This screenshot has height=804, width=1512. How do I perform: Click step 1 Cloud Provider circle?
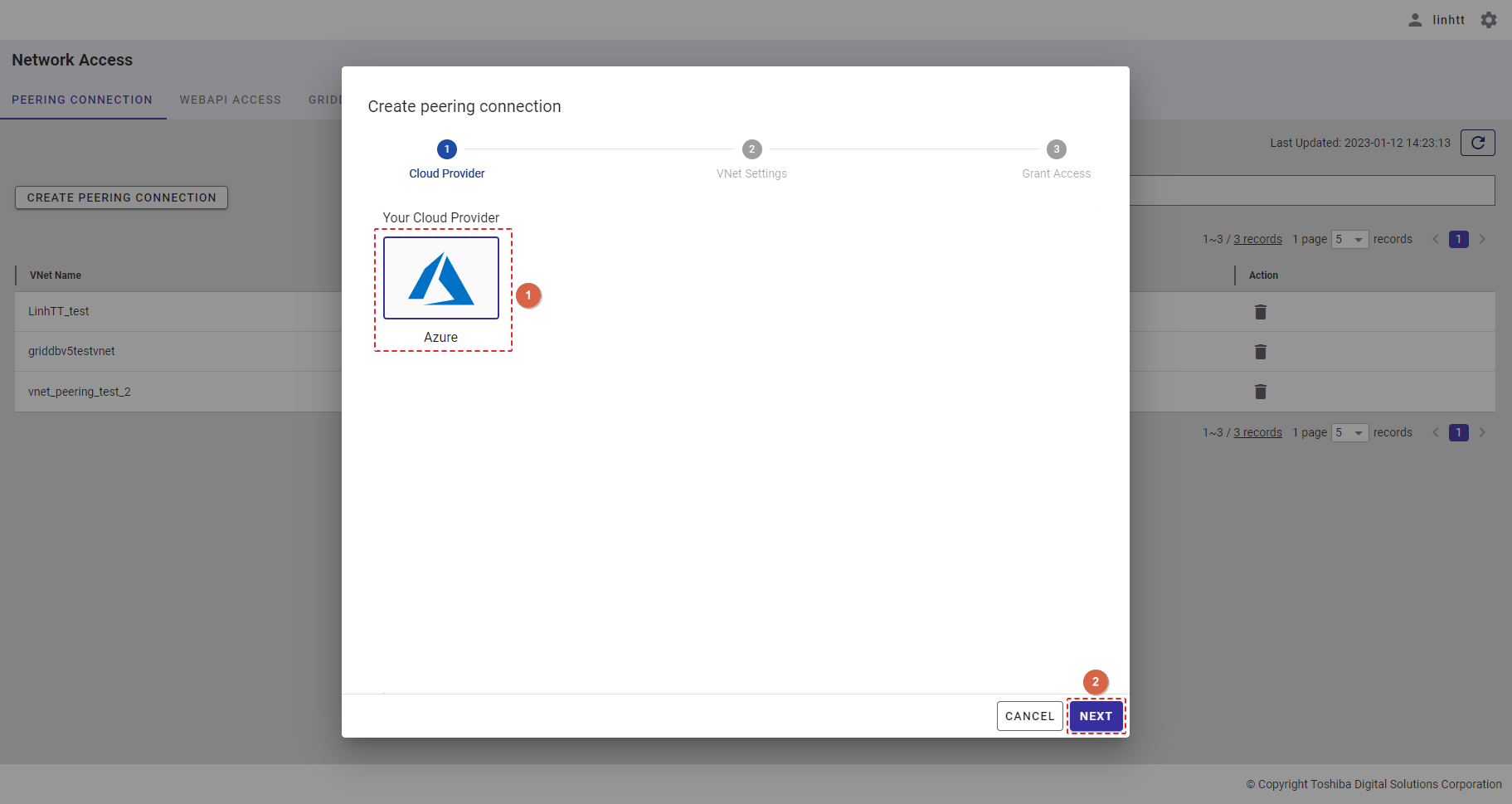pos(446,149)
